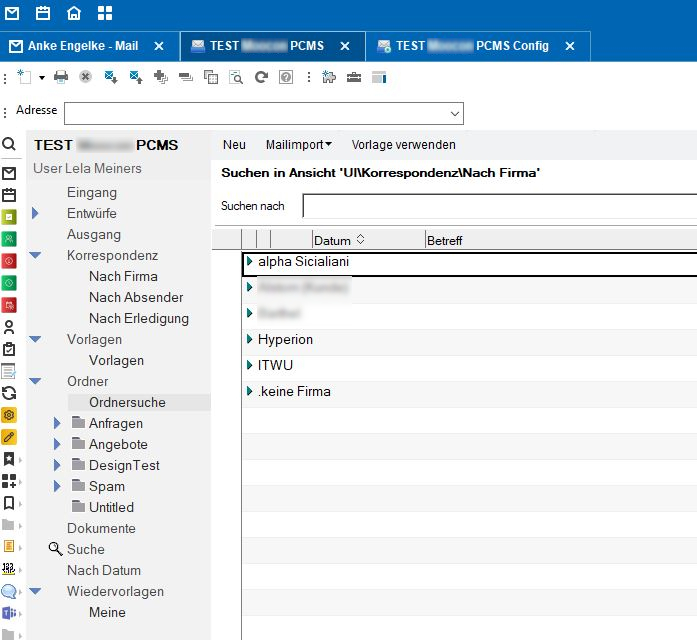This screenshot has width=697, height=640.
Task: Click the Suchen nach input field
Action: click(498, 206)
